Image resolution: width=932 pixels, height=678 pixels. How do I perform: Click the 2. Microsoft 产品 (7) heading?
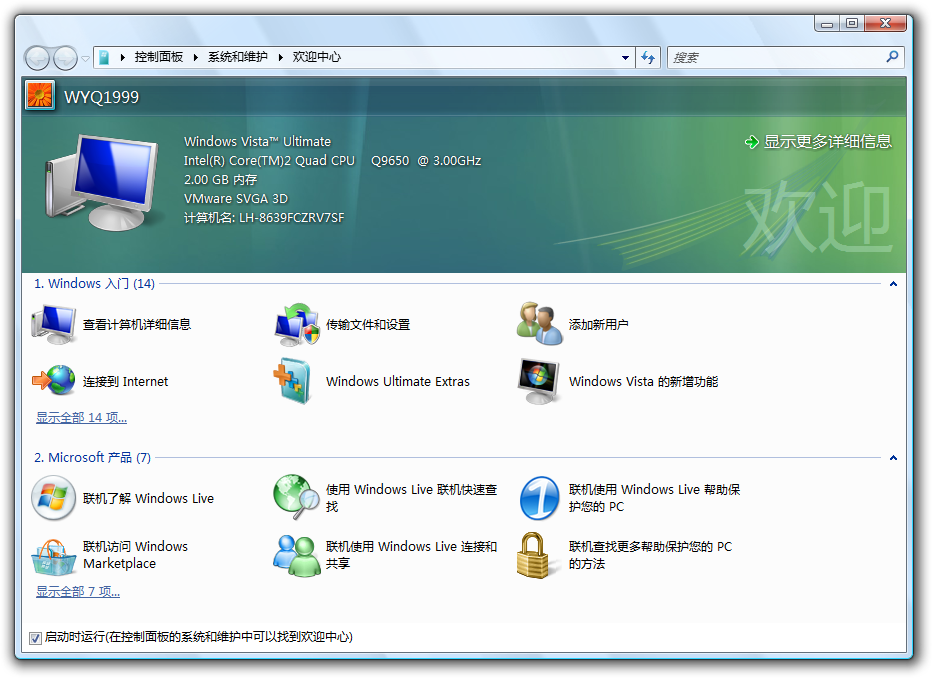point(92,458)
